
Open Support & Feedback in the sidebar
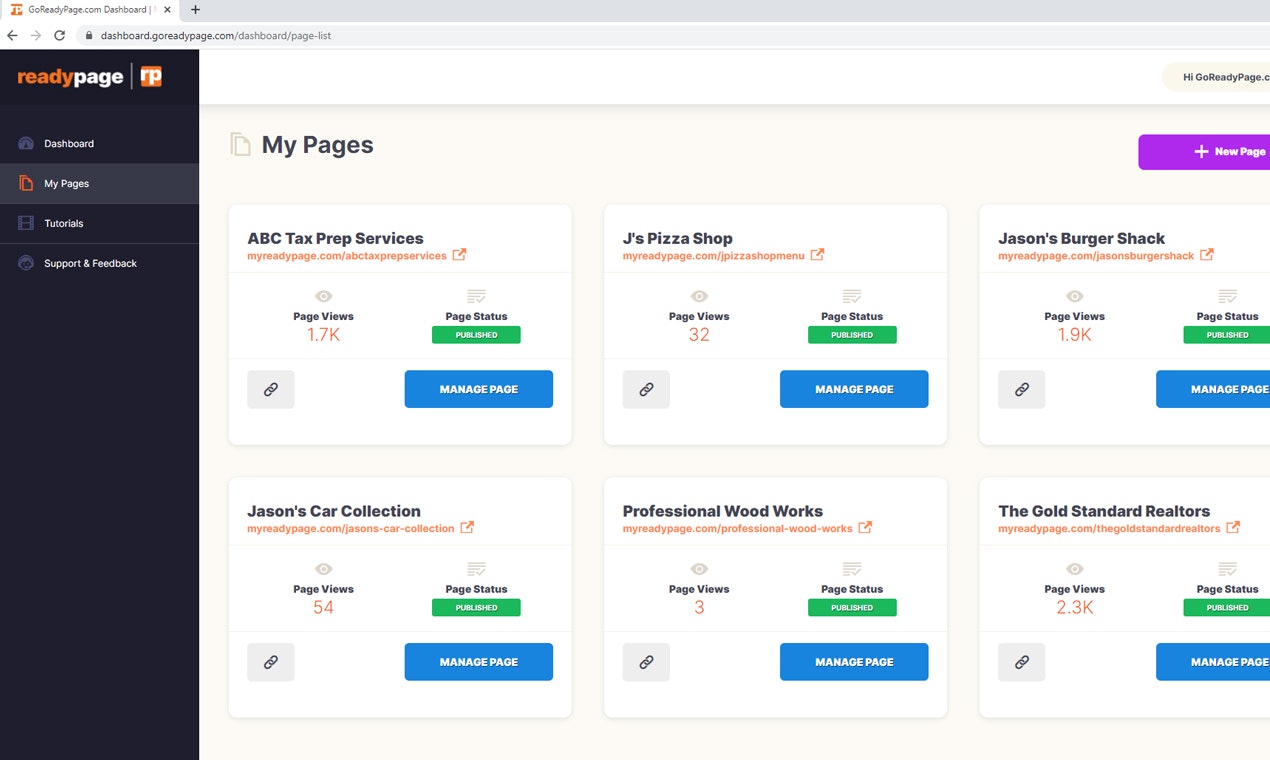pos(25,263)
